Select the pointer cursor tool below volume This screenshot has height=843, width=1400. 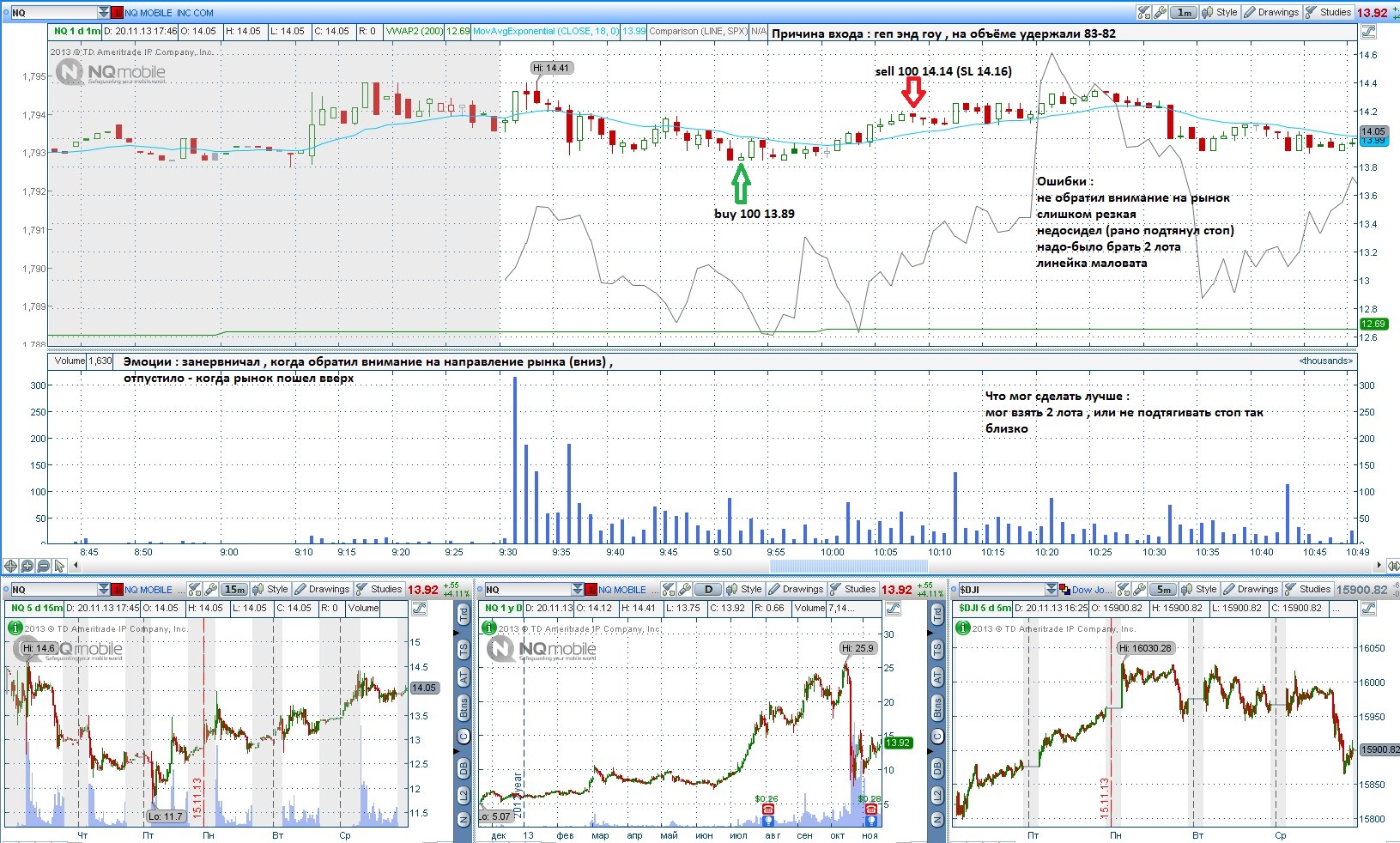(x=59, y=566)
